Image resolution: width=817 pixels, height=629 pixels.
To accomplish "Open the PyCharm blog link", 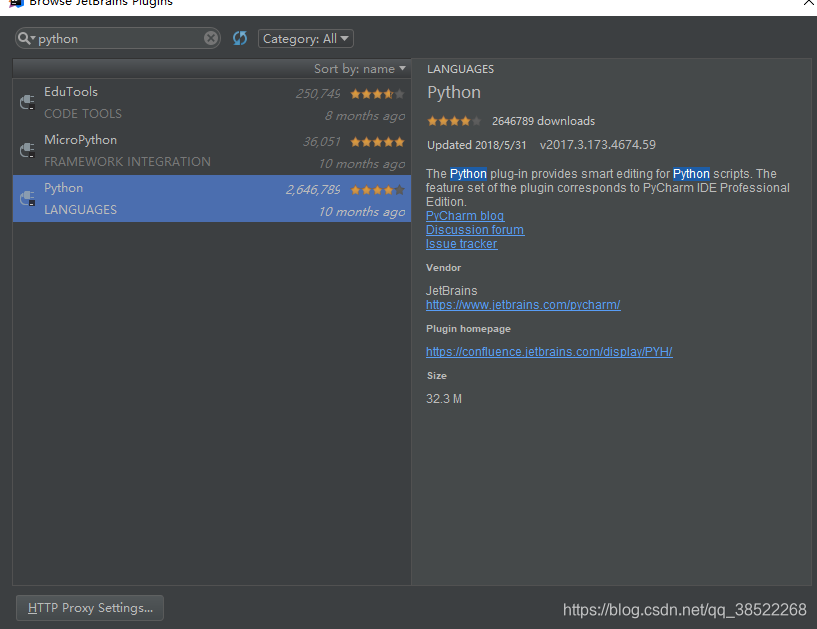I will [465, 216].
